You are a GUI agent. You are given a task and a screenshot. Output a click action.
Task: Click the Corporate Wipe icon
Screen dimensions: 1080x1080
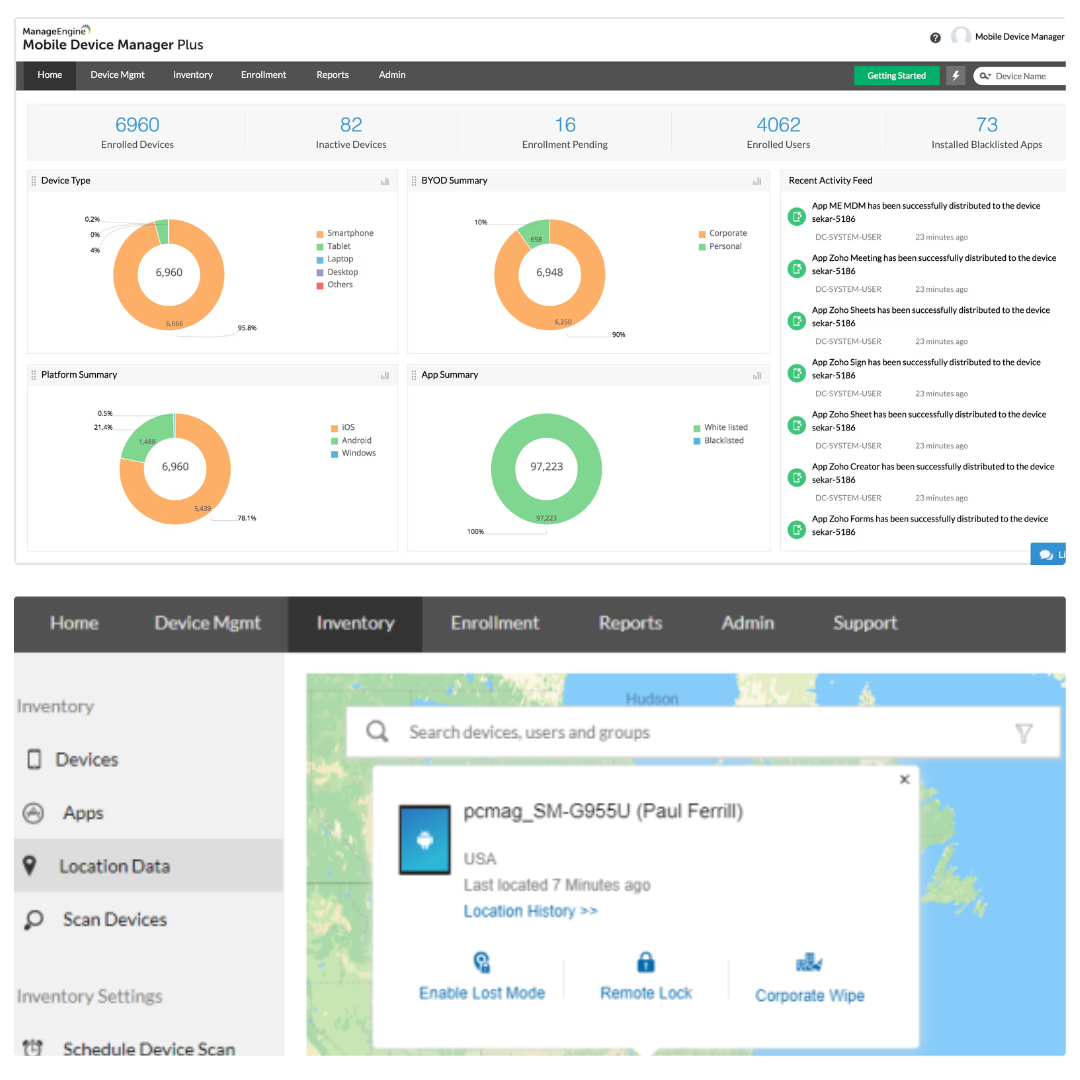(x=809, y=964)
